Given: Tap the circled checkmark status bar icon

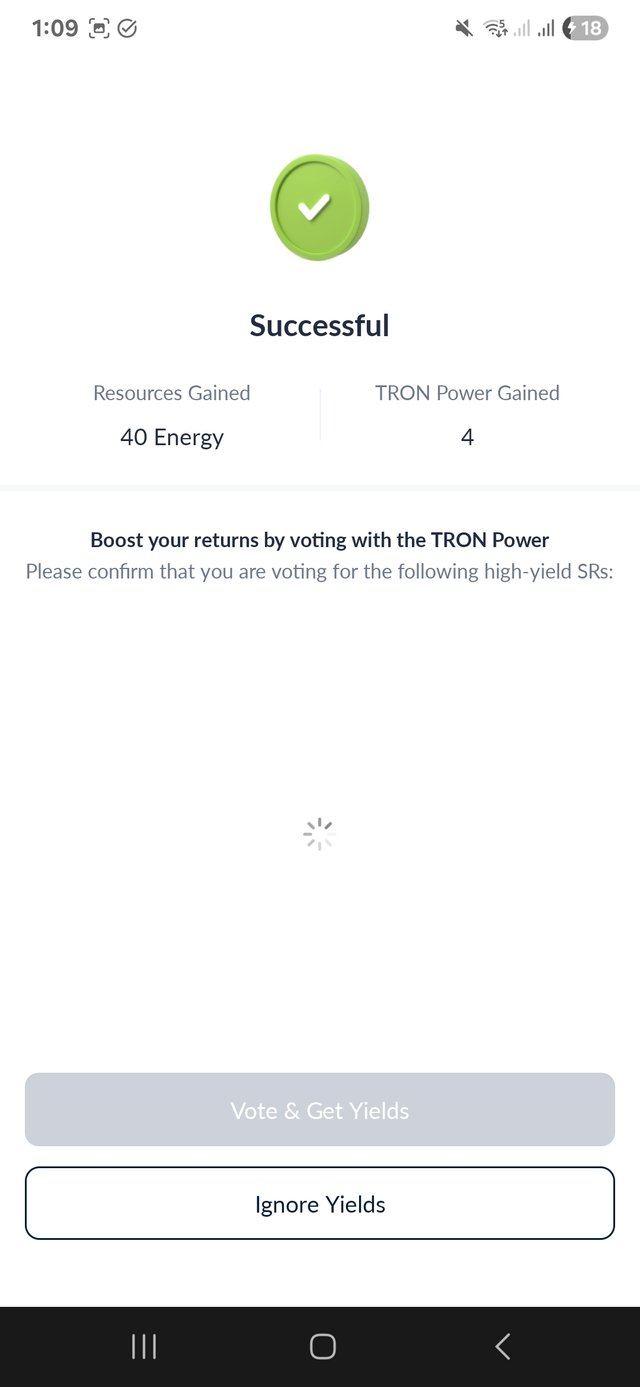Looking at the screenshot, I should click(127, 28).
